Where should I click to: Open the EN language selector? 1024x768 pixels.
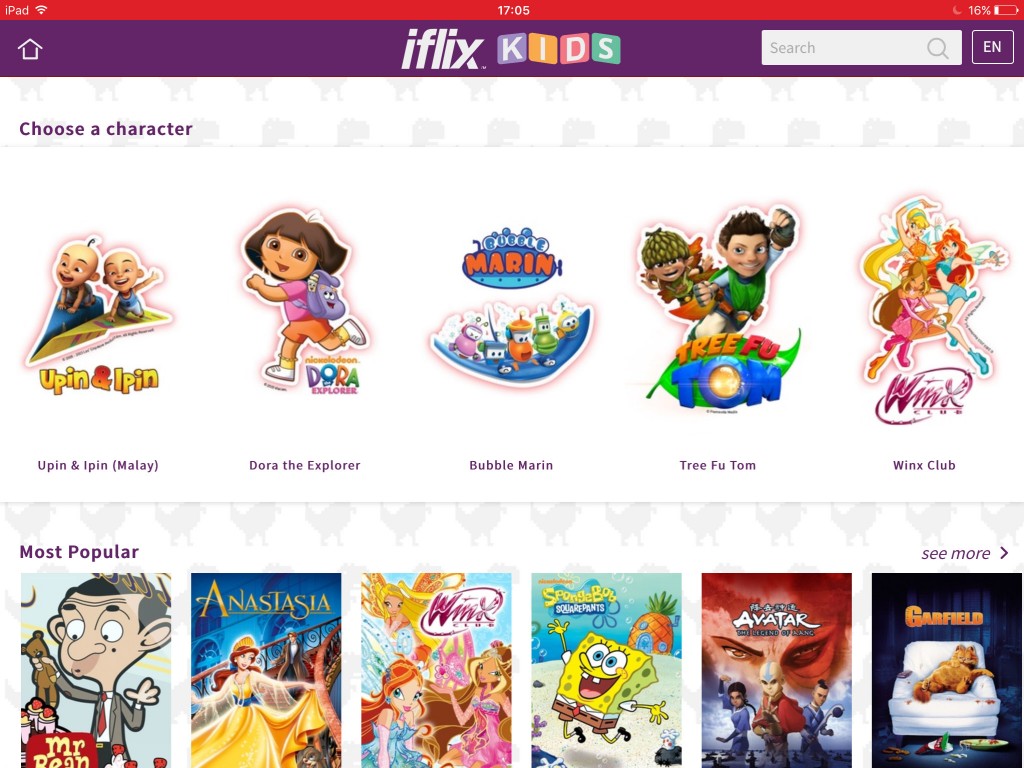coord(992,47)
